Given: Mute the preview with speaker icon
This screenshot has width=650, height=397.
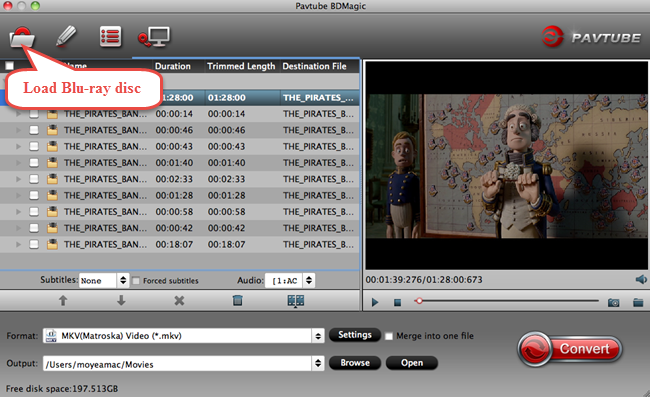Looking at the screenshot, I should tap(641, 279).
